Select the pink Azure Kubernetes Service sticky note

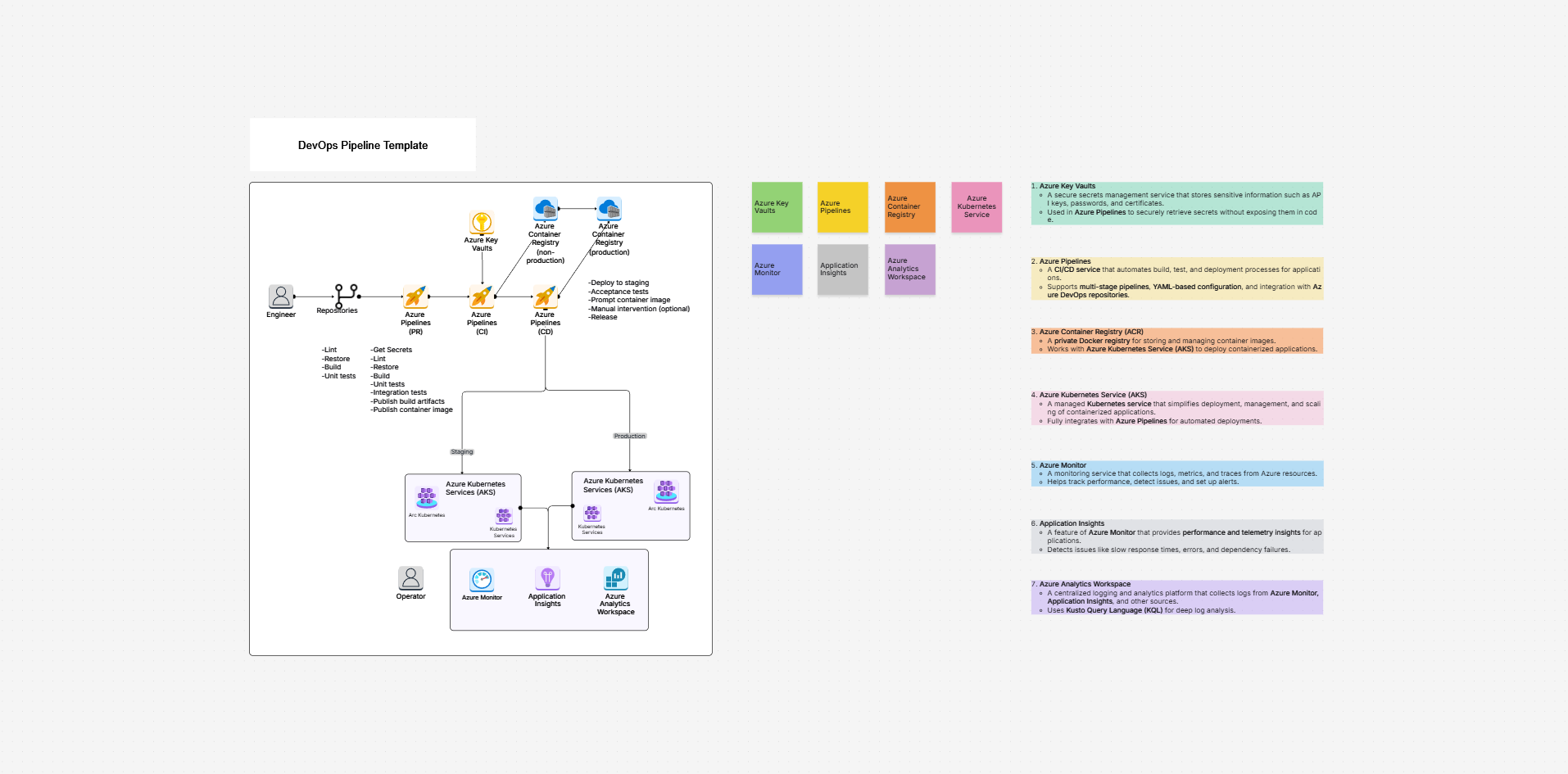click(977, 207)
